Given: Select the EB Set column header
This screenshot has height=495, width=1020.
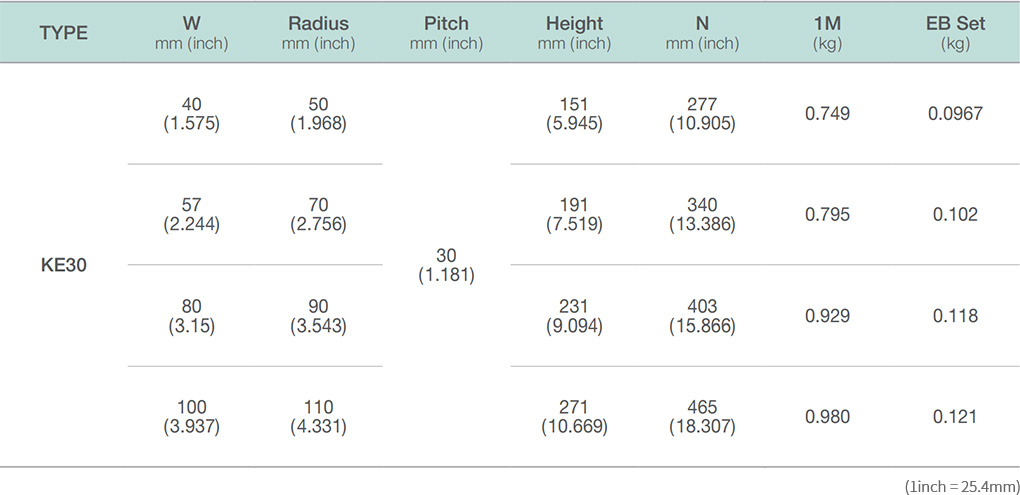Looking at the screenshot, I should [x=956, y=34].
